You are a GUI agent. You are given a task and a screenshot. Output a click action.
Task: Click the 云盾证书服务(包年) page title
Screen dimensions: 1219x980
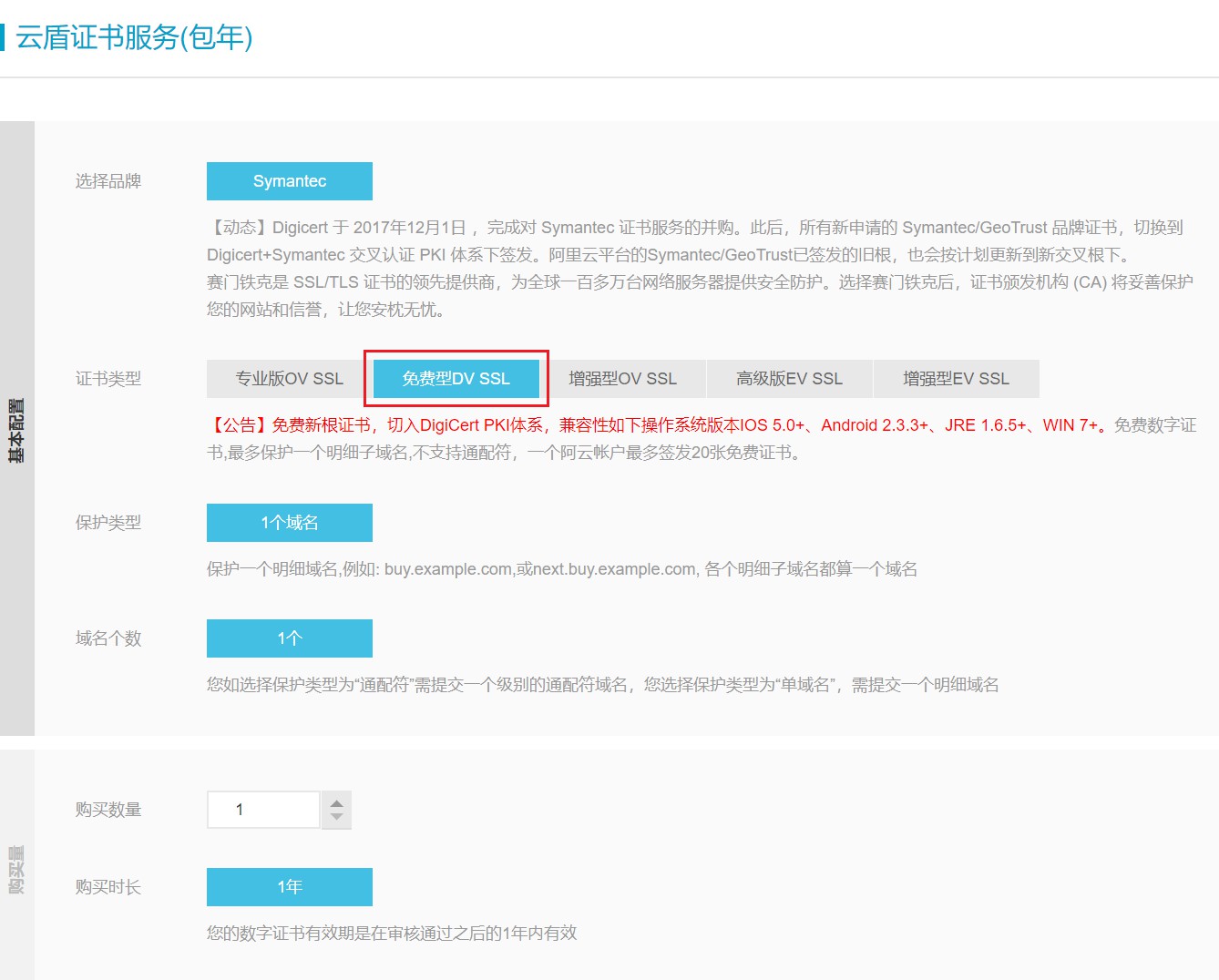tap(134, 37)
